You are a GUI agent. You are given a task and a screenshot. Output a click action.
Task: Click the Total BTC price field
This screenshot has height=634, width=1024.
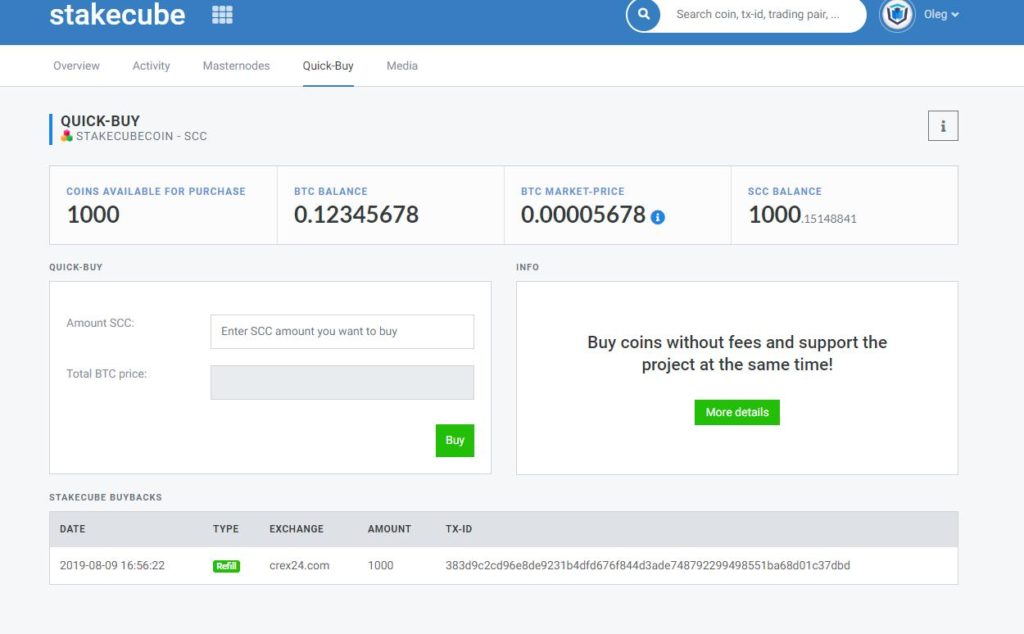(x=341, y=382)
